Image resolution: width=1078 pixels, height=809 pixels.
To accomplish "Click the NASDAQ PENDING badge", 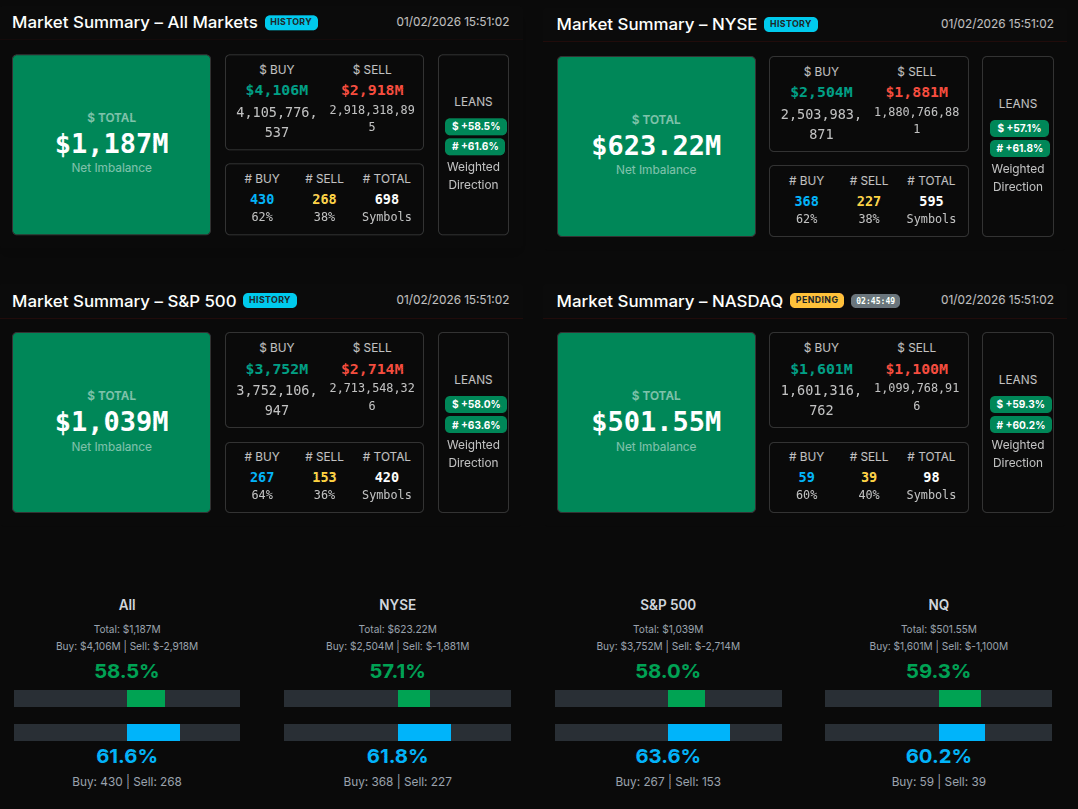I will (x=817, y=300).
